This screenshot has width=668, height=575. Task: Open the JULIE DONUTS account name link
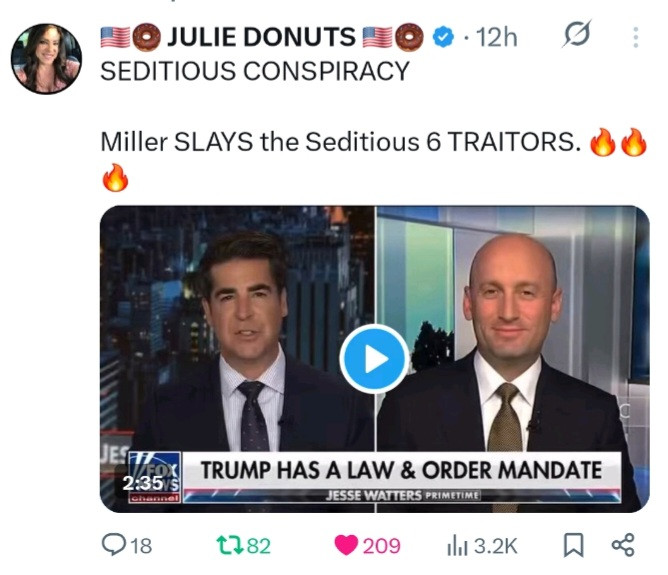click(262, 37)
